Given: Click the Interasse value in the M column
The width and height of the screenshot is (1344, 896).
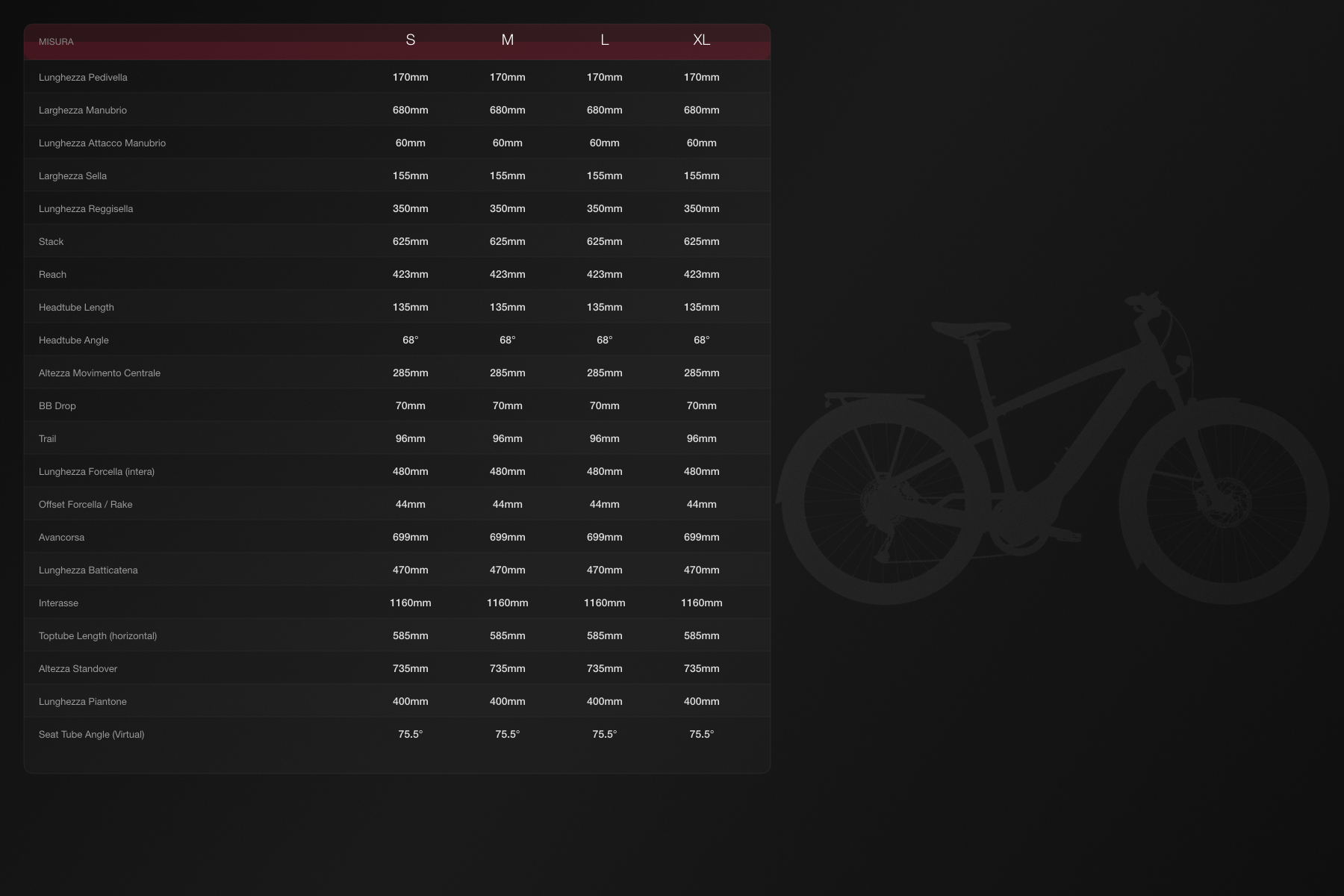Looking at the screenshot, I should (x=507, y=603).
